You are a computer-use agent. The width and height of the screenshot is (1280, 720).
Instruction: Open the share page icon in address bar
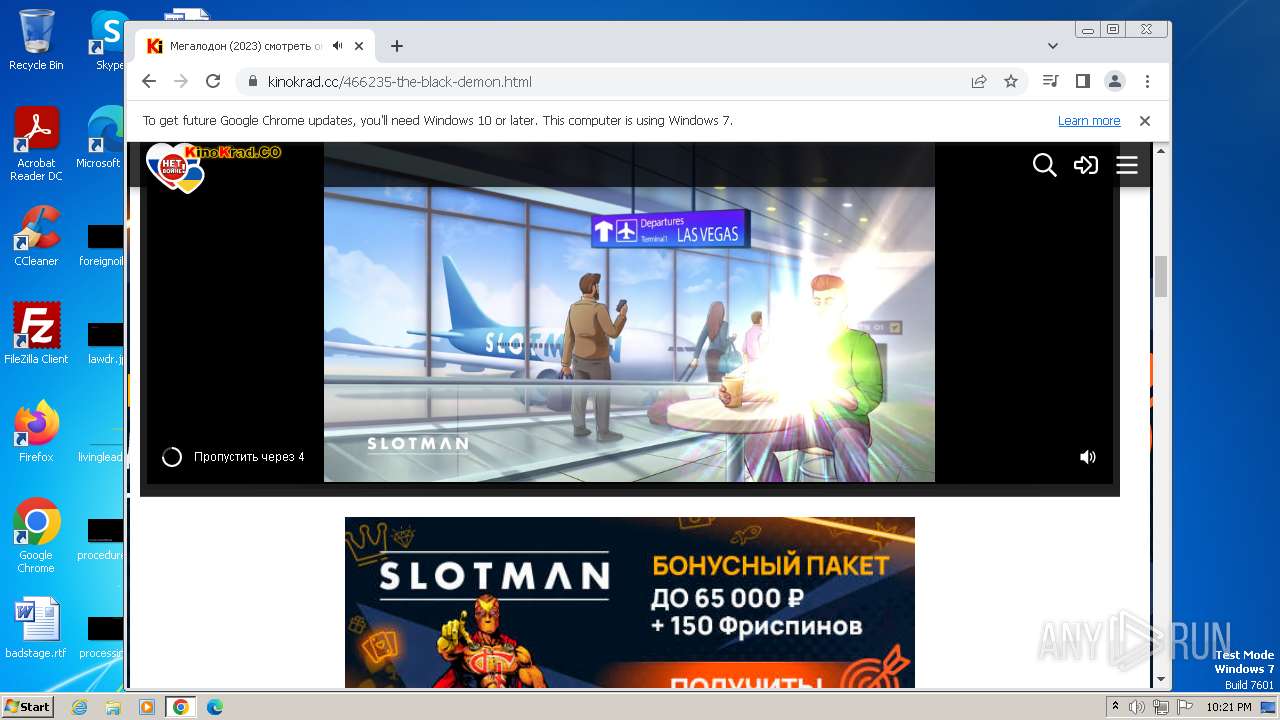(x=979, y=82)
